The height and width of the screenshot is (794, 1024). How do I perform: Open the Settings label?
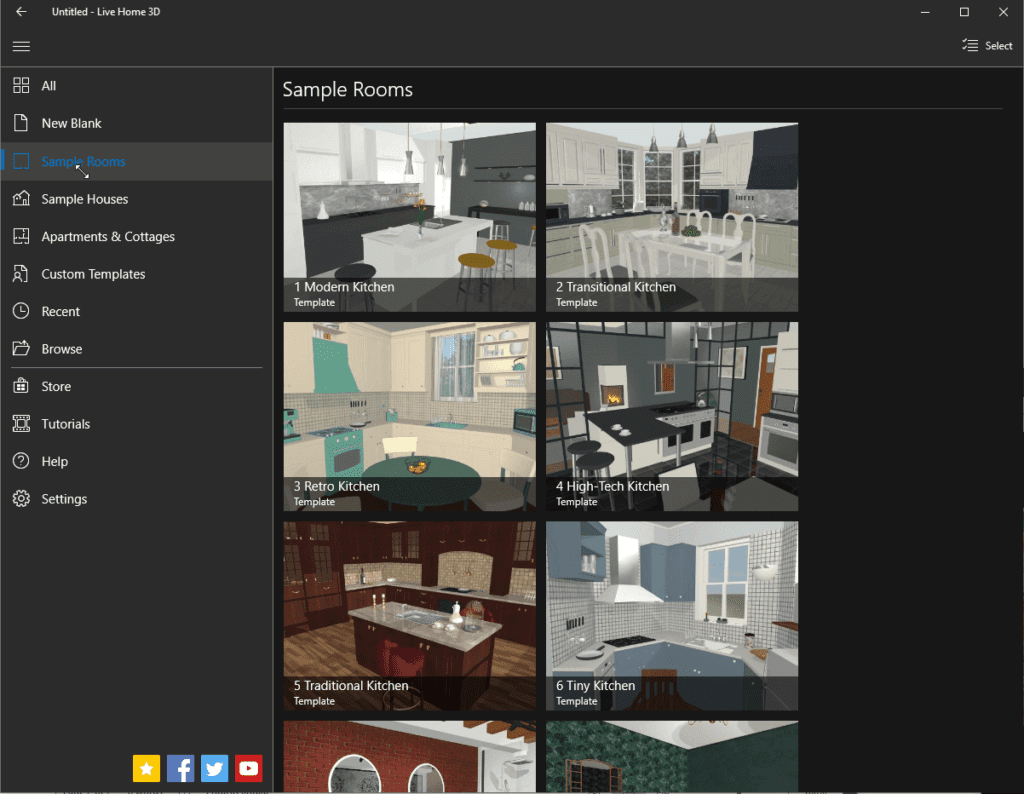64,499
